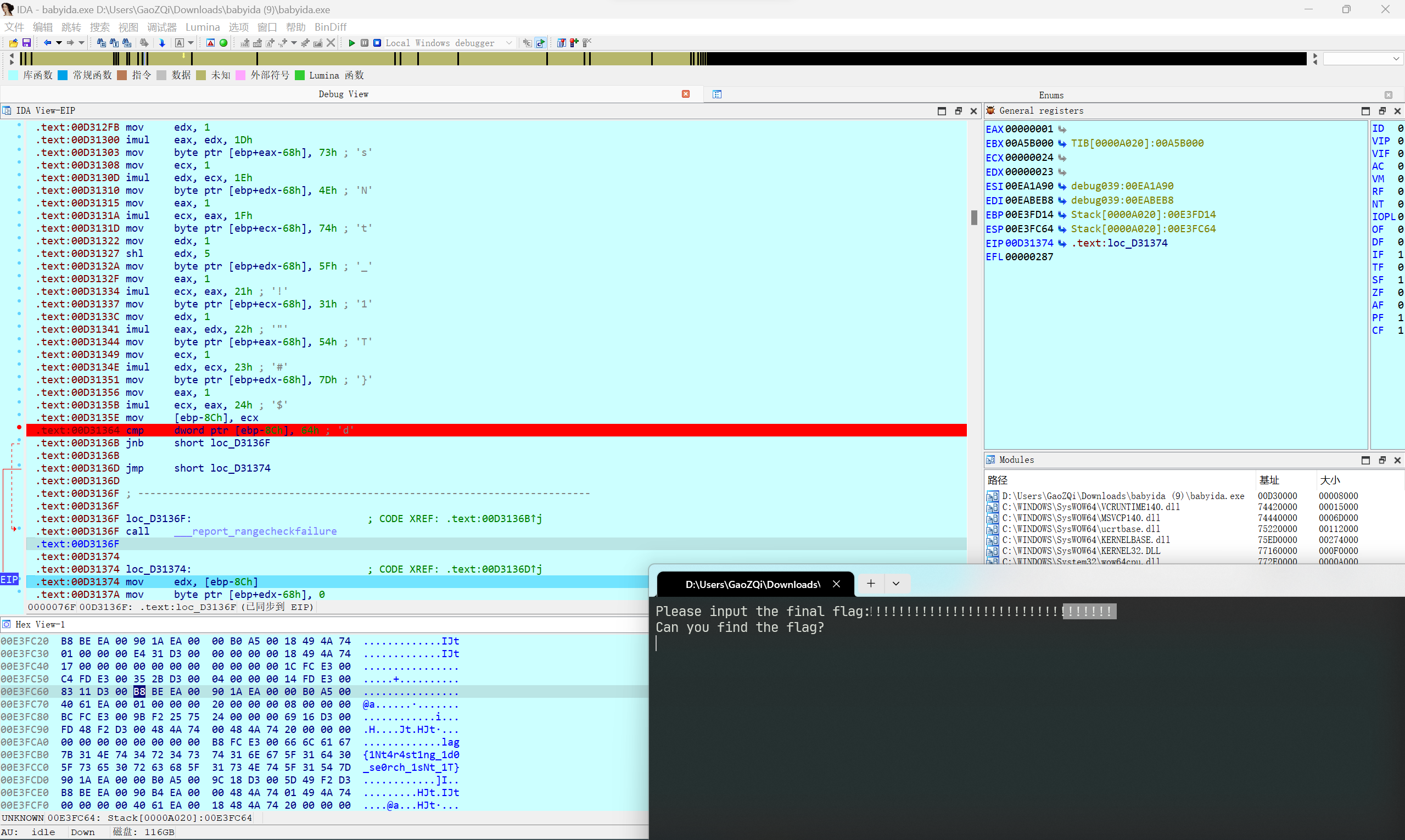Click traffic-light breakpoint add toolbar icon
The width and height of the screenshot is (1405, 840).
(x=574, y=43)
